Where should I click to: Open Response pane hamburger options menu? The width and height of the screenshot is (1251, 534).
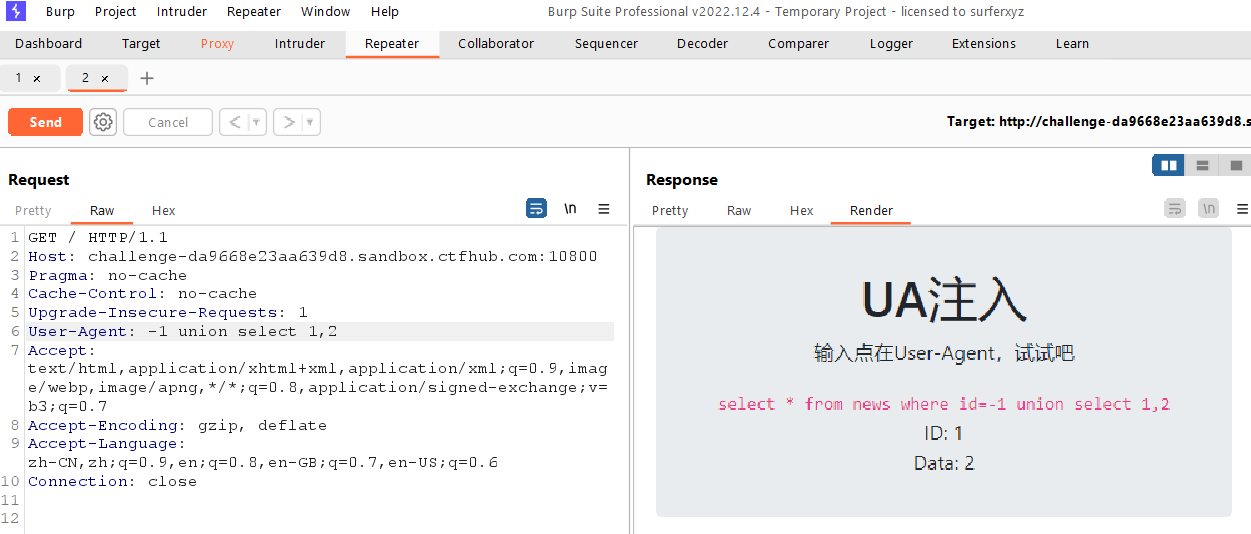[1242, 208]
